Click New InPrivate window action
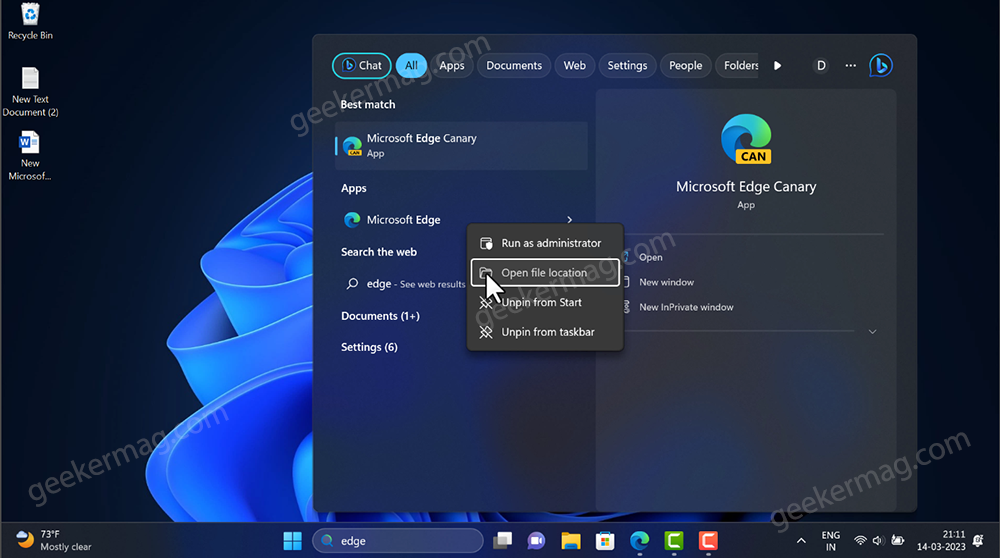The image size is (1000, 558). pos(686,307)
